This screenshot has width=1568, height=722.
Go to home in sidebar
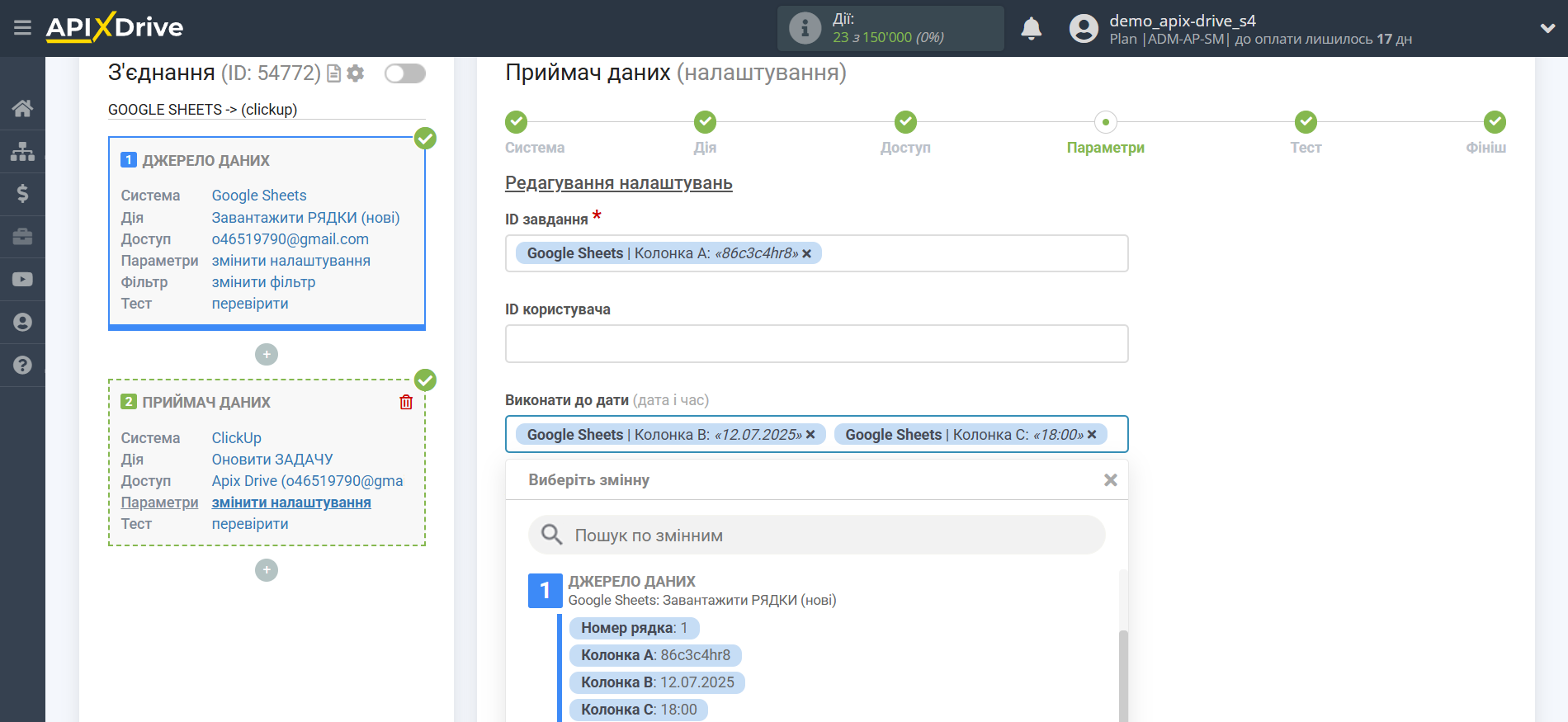point(22,108)
